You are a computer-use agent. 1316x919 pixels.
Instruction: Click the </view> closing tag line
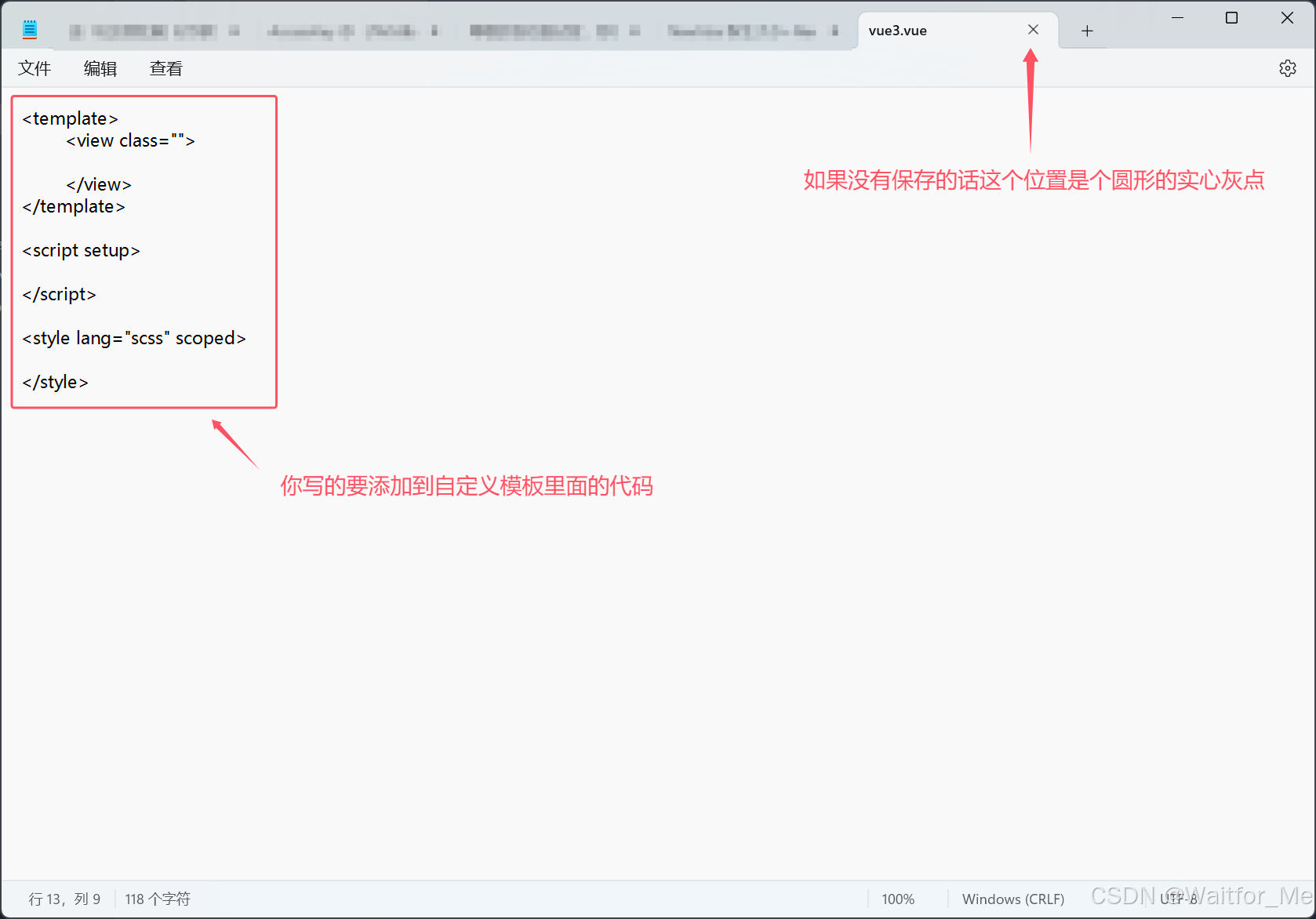point(99,184)
